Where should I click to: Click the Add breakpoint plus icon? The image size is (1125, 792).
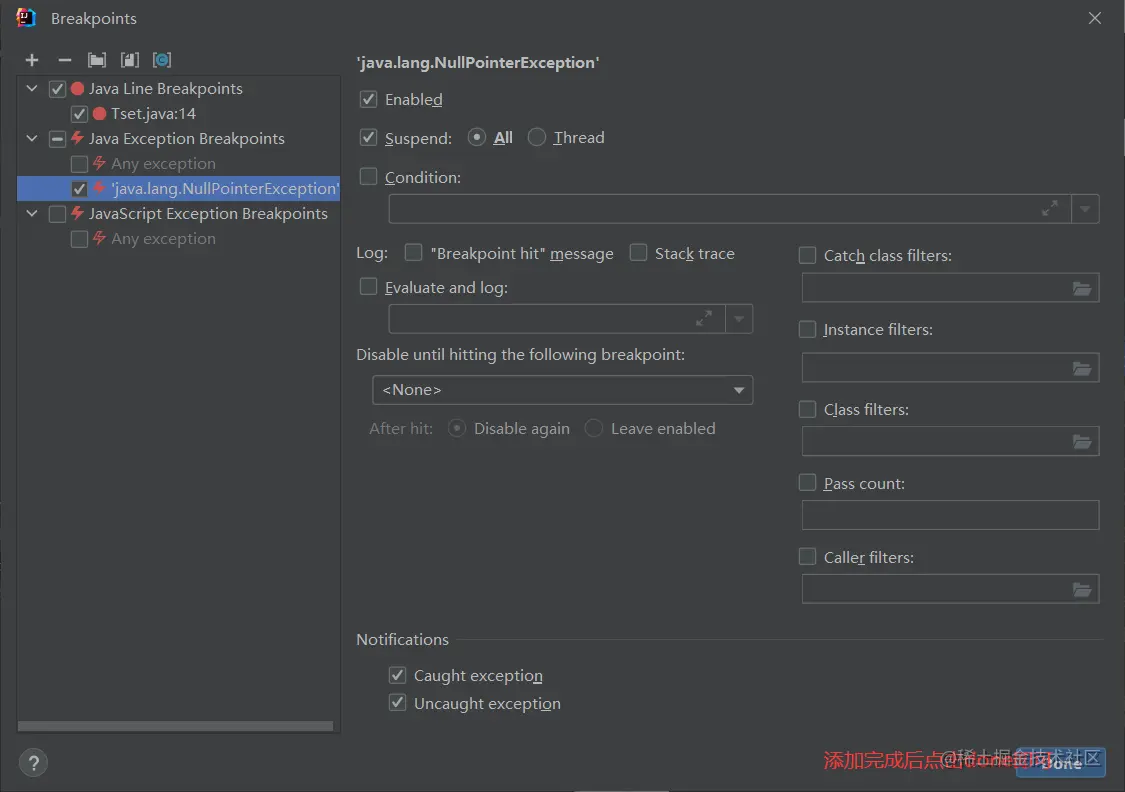(32, 60)
